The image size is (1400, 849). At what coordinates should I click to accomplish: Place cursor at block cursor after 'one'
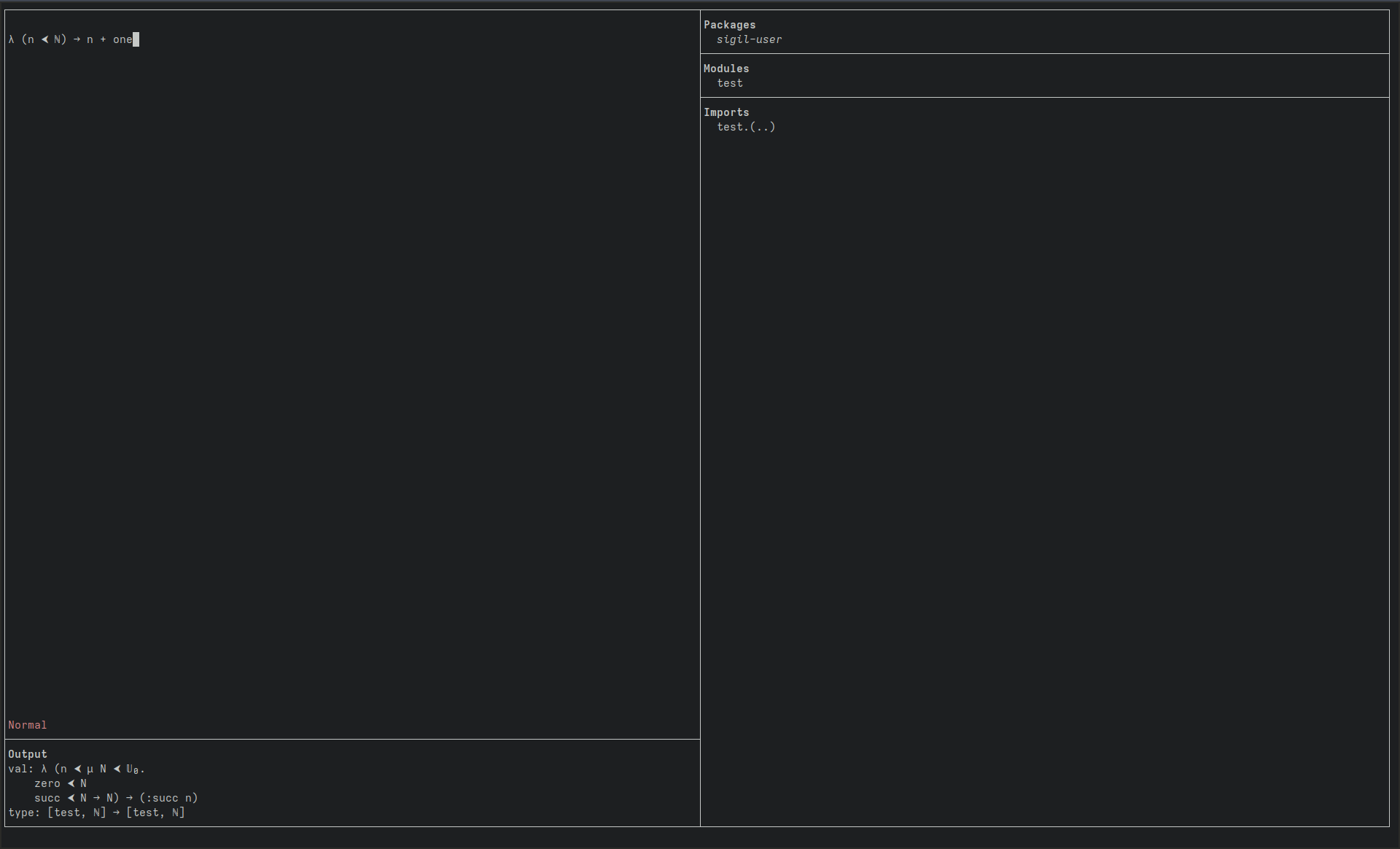click(x=136, y=39)
